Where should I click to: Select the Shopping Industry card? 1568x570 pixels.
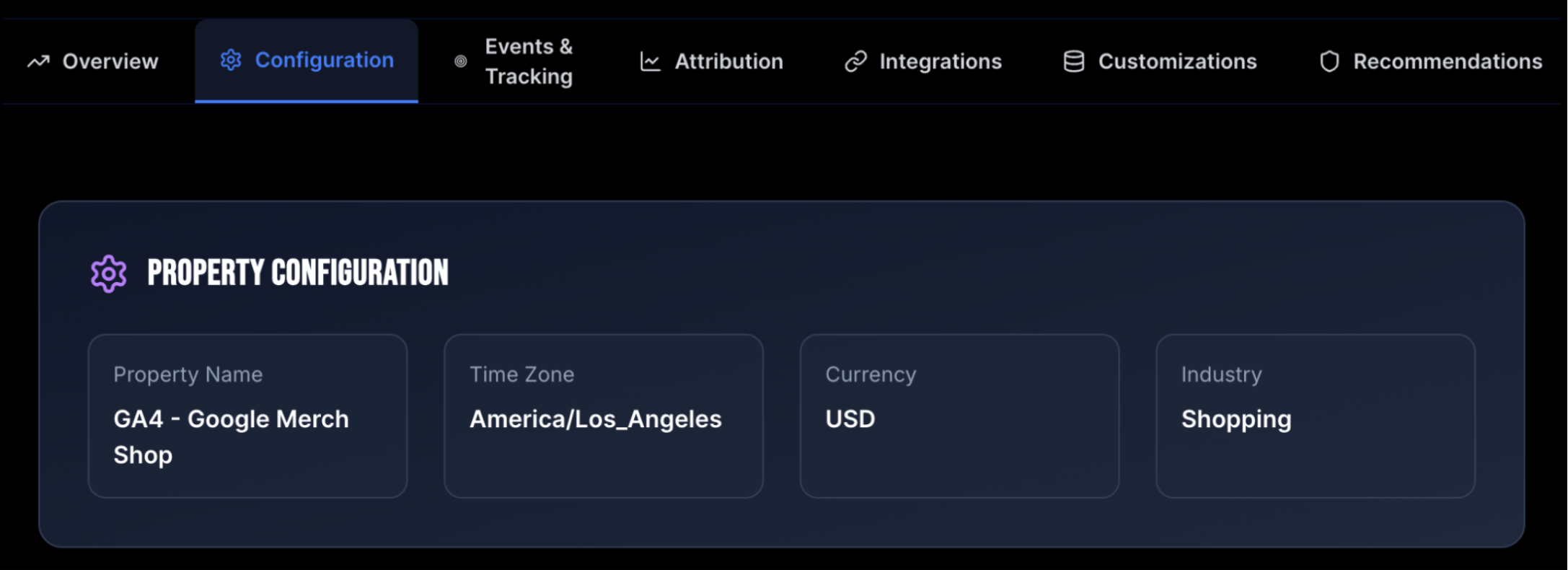click(x=1316, y=416)
